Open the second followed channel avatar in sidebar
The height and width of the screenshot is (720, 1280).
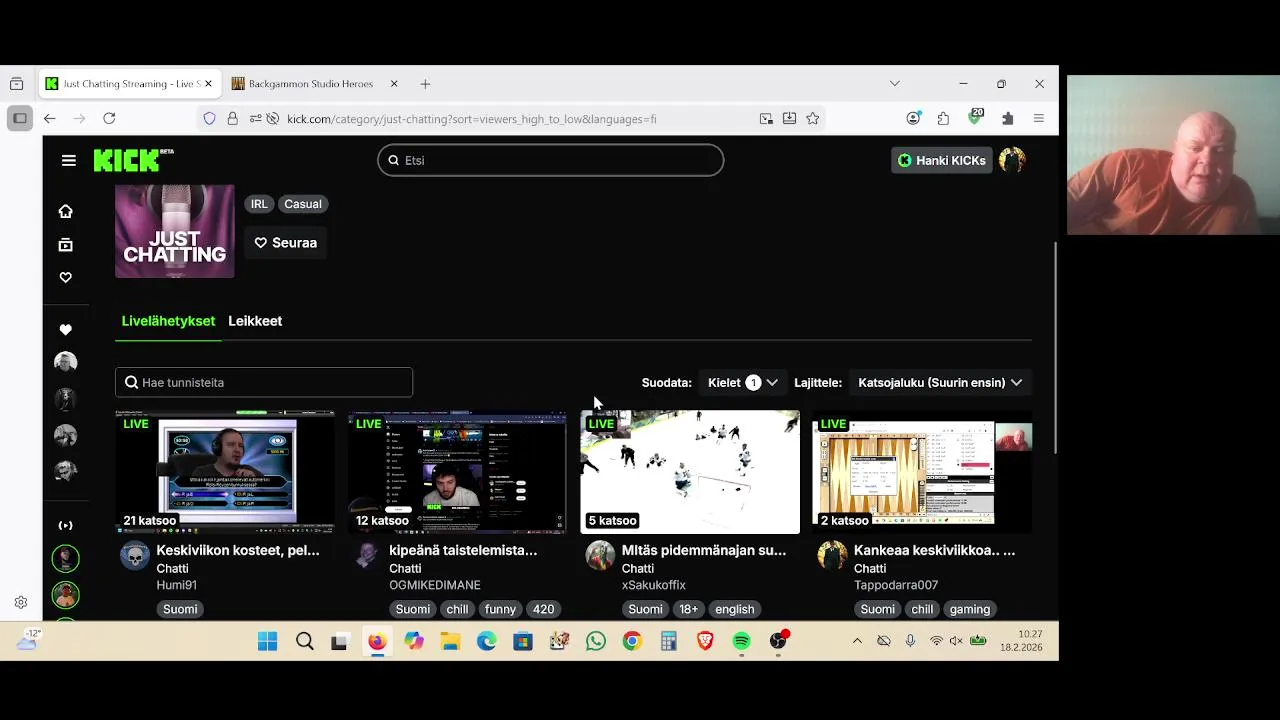point(65,399)
